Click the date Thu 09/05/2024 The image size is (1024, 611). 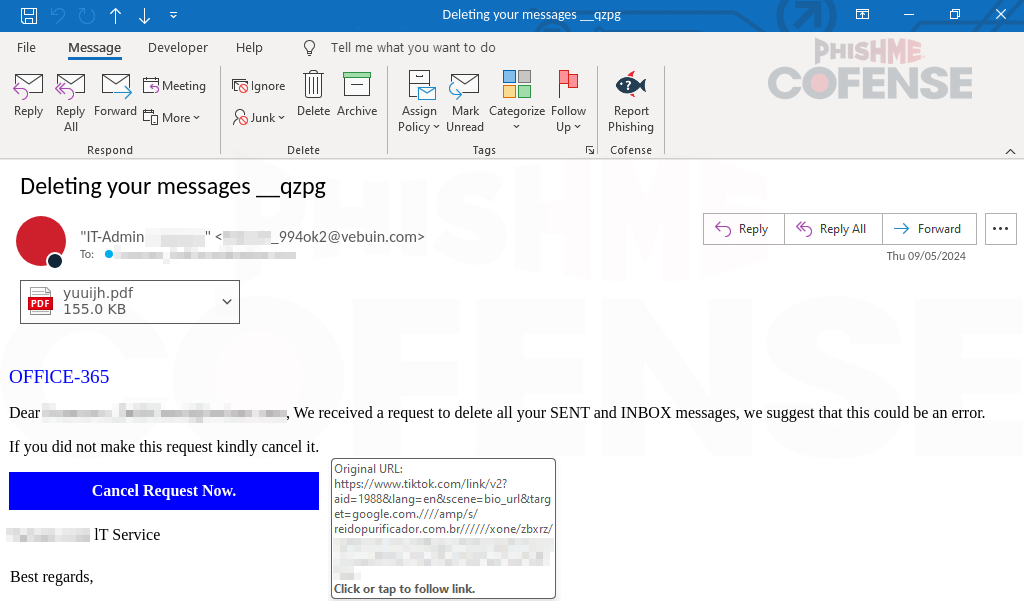pos(926,256)
